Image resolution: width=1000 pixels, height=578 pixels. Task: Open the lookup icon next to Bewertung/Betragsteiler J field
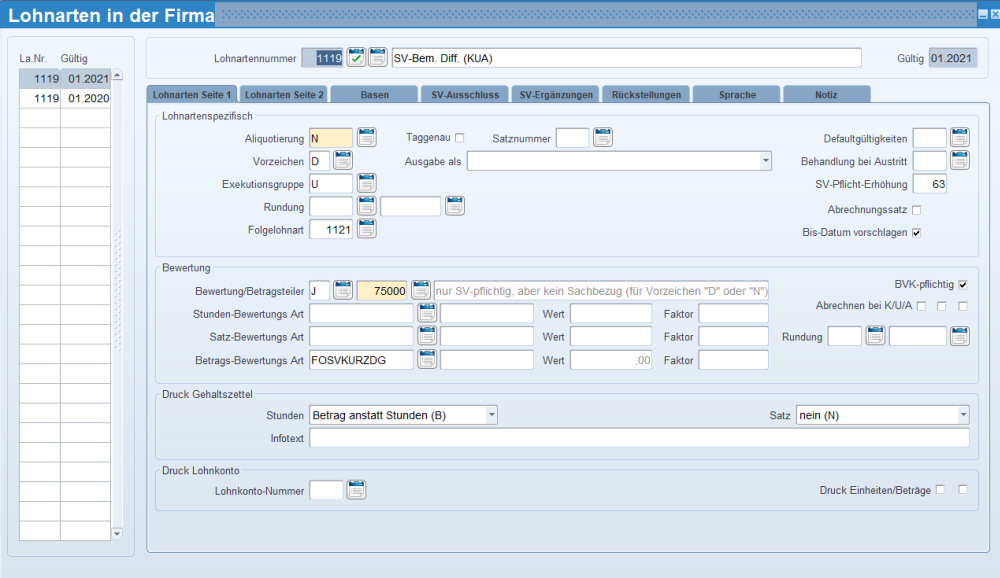coord(342,290)
